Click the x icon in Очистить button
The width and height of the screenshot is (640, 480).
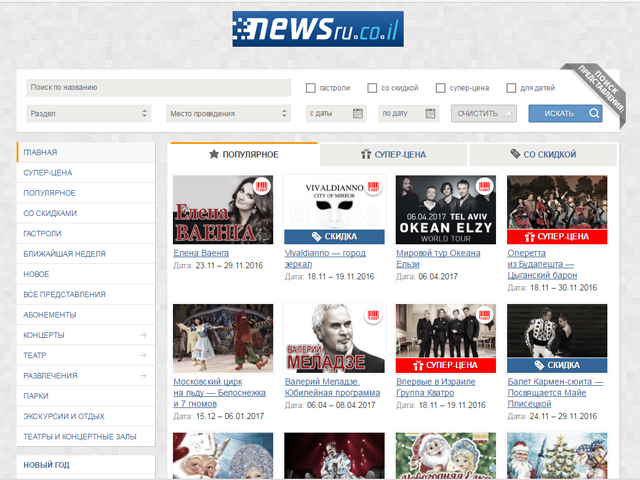[x=509, y=114]
